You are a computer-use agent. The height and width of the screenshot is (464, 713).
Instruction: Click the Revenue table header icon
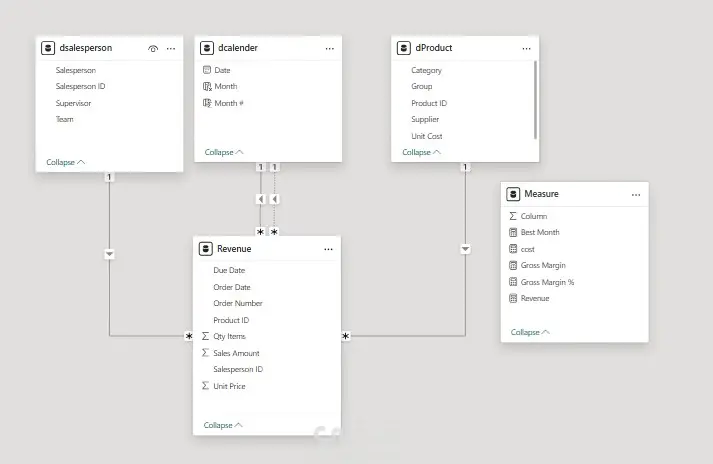[x=206, y=249]
